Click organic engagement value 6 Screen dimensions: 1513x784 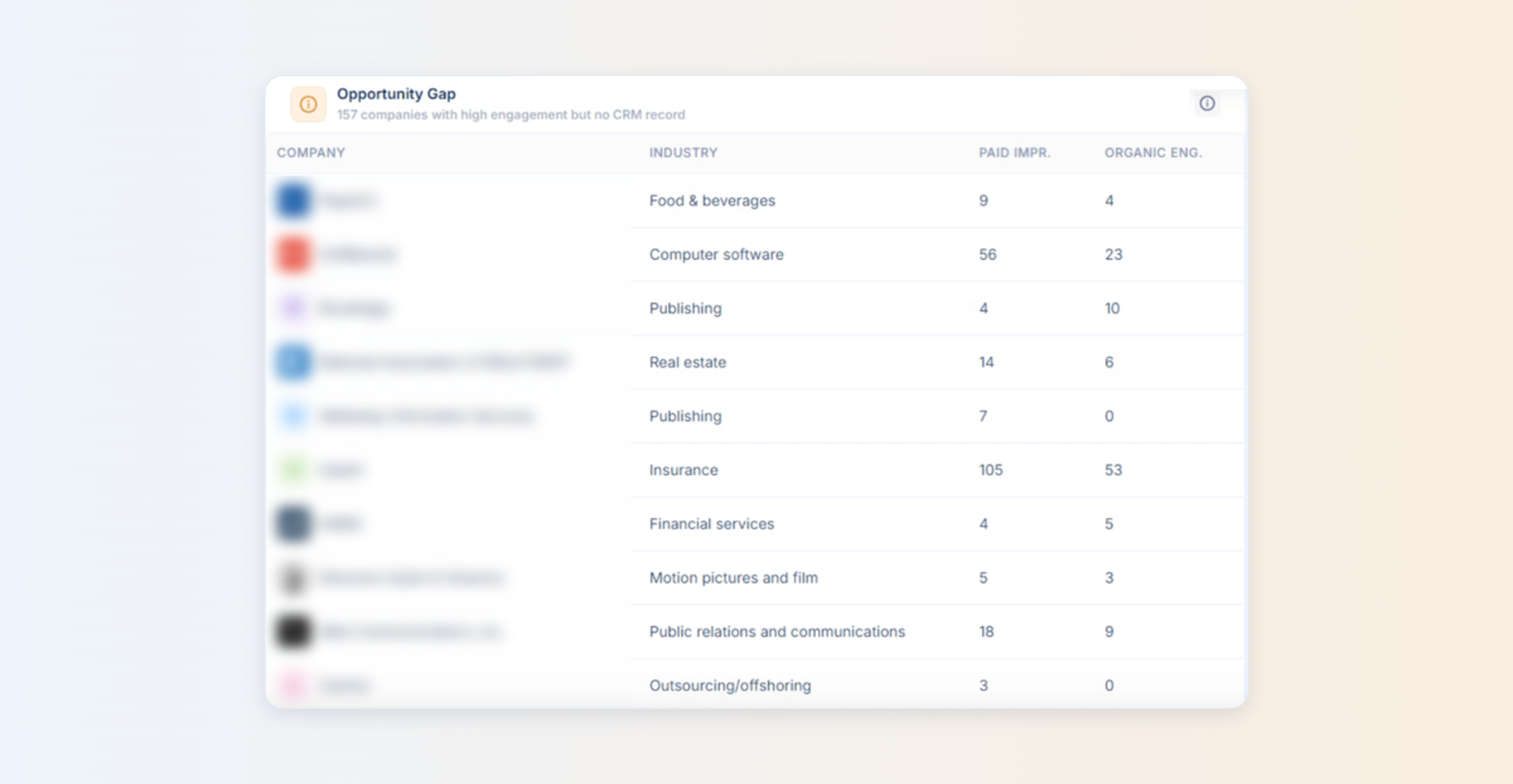[x=1109, y=362]
